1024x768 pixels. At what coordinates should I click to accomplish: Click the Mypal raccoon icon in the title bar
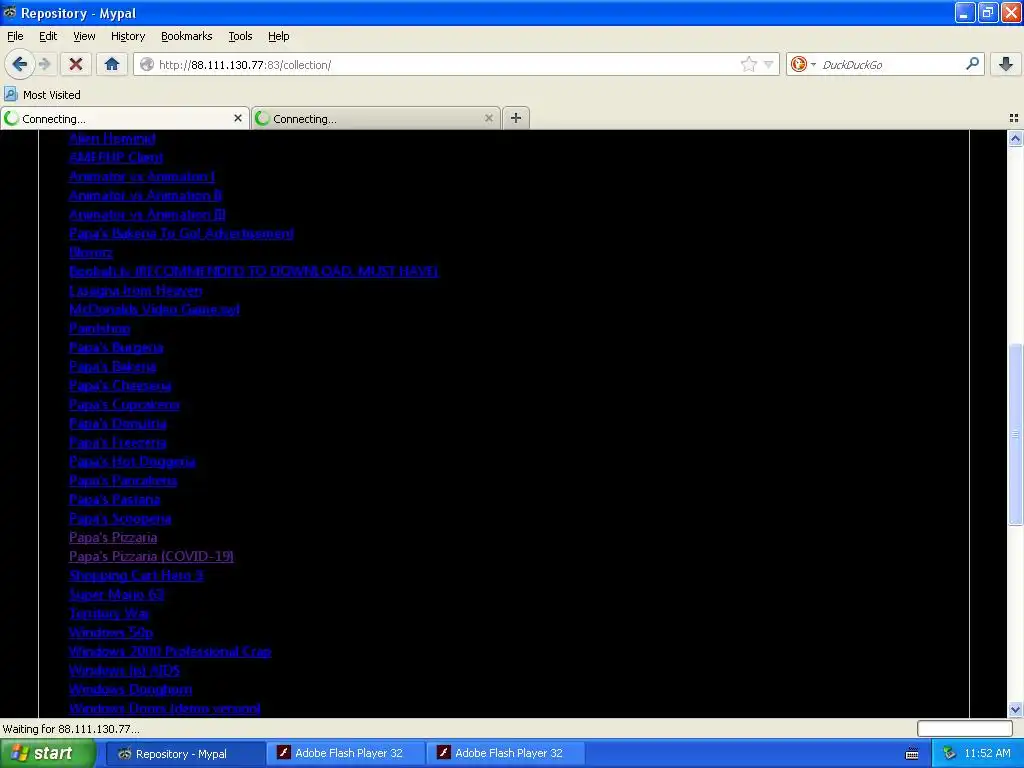tap(10, 12)
